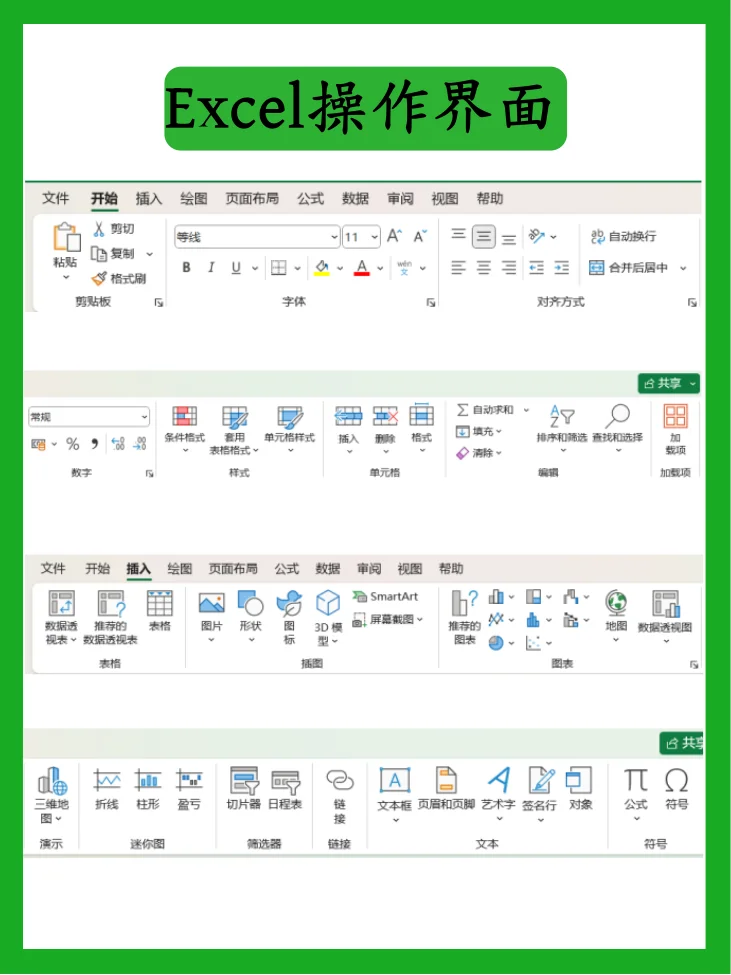Click the 符号 omega symbol icon
The image size is (731, 975).
[676, 780]
